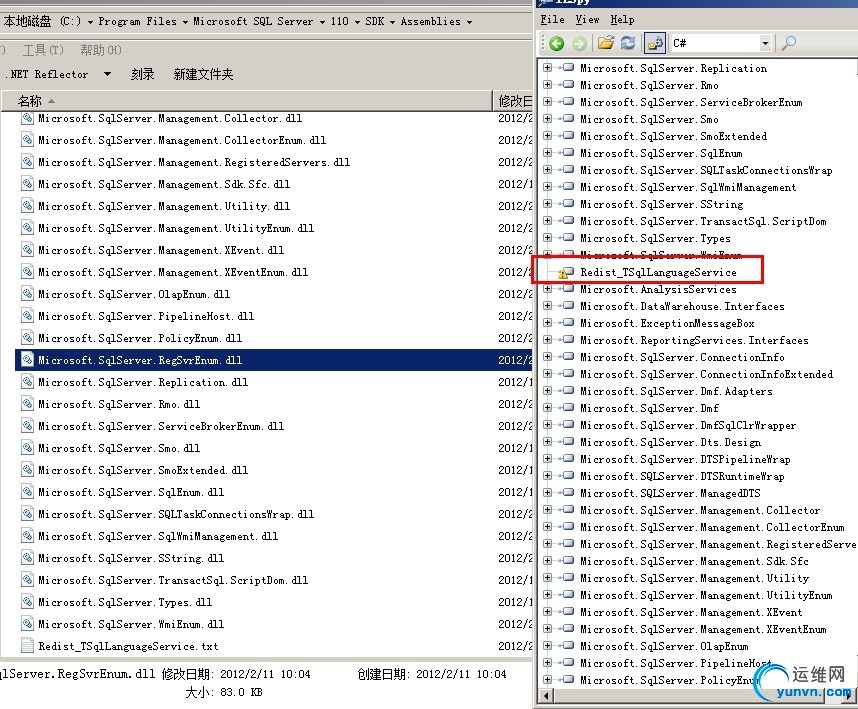Select Microsoft.SqlServer.Types.dll file
The height and width of the screenshot is (709, 858).
(x=125, y=602)
